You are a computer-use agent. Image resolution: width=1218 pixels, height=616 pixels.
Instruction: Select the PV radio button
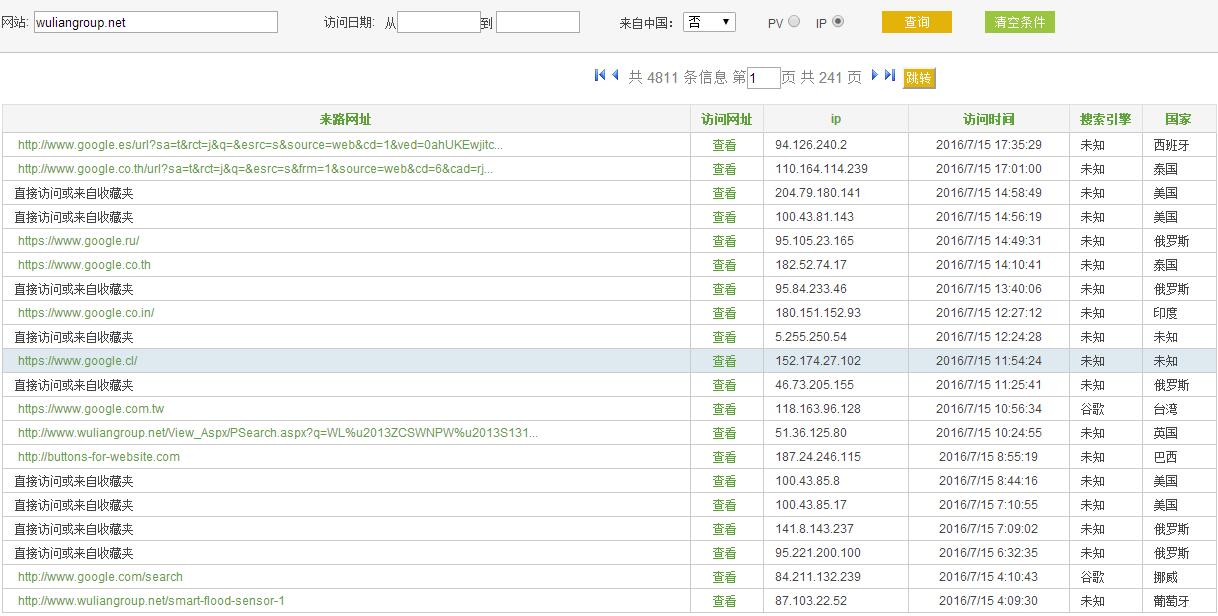pos(794,21)
